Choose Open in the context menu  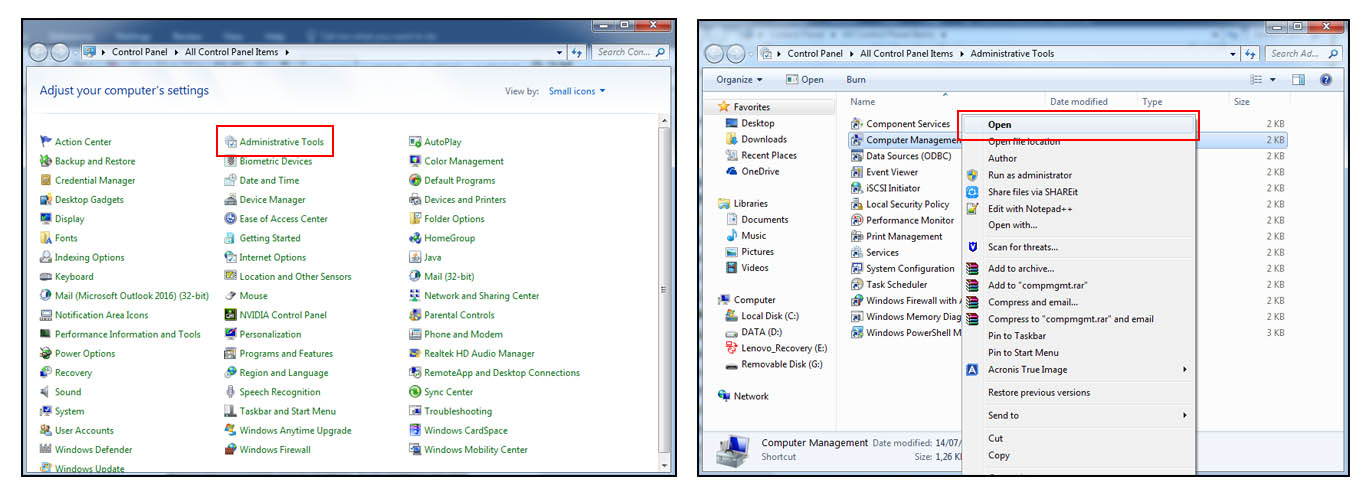pos(1078,125)
